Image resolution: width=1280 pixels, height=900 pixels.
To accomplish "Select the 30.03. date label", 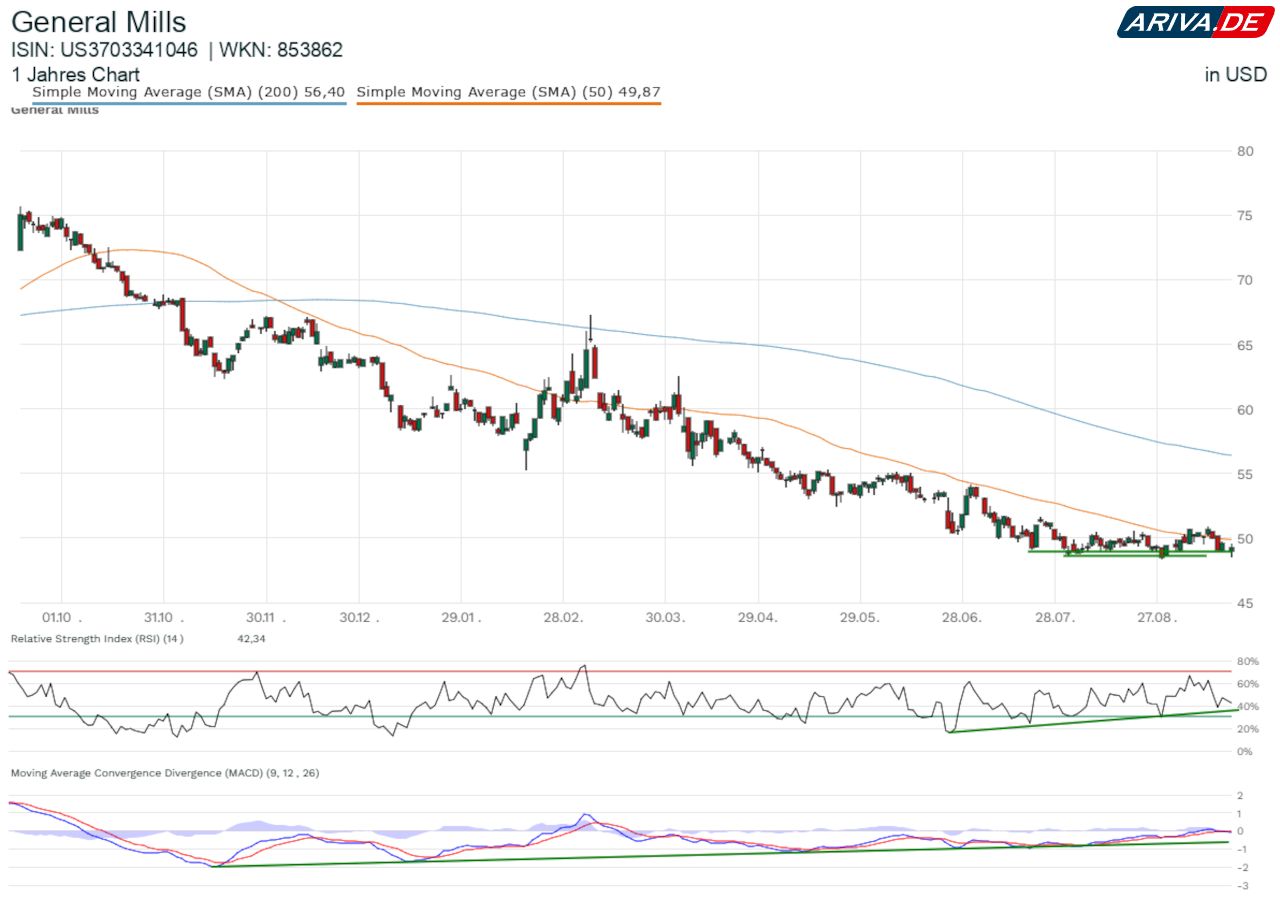I will [x=665, y=617].
